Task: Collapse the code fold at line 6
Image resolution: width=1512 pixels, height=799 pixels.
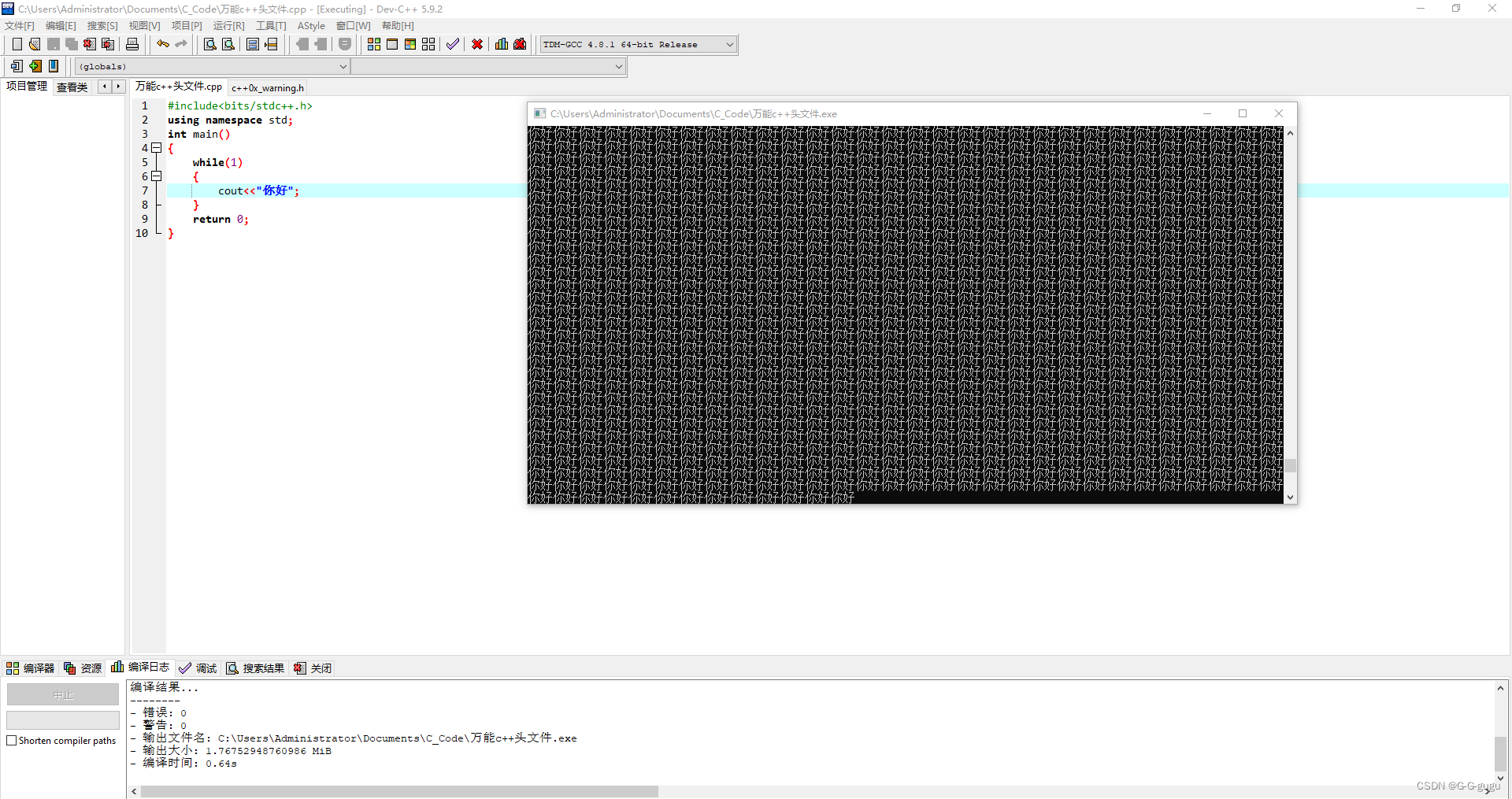Action: click(156, 176)
